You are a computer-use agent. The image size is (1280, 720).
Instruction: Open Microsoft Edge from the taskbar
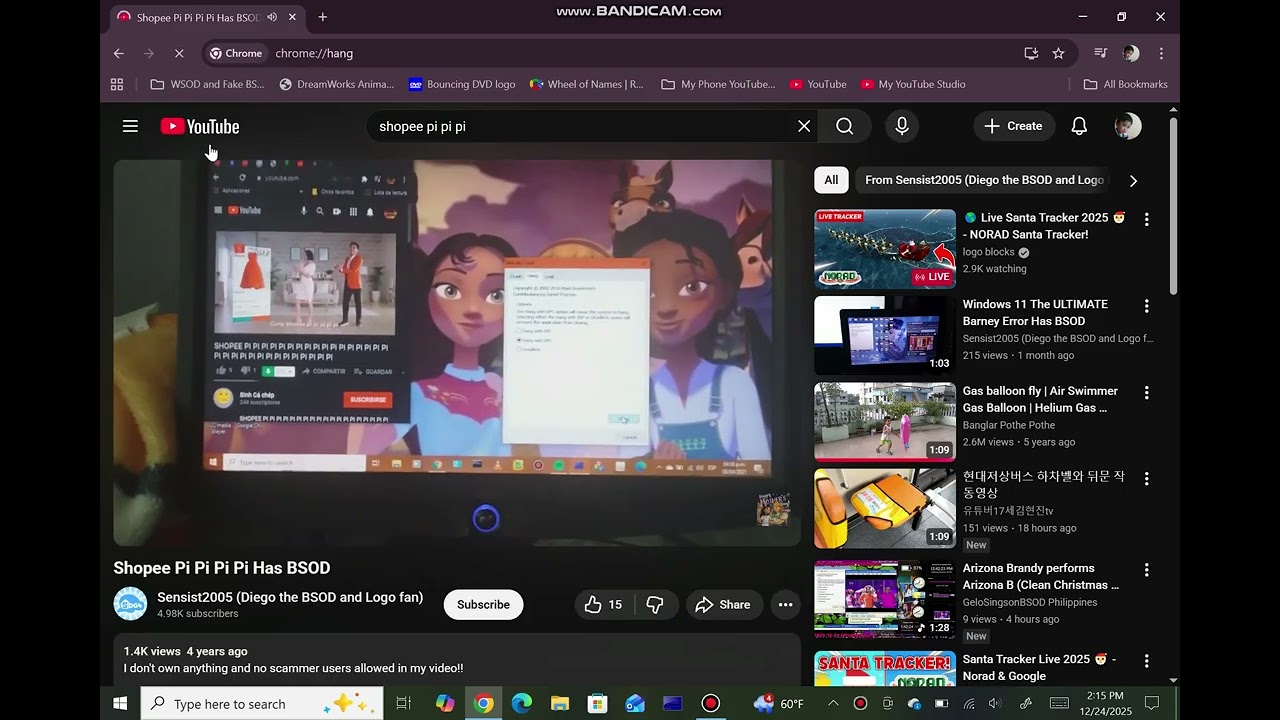[x=521, y=703]
